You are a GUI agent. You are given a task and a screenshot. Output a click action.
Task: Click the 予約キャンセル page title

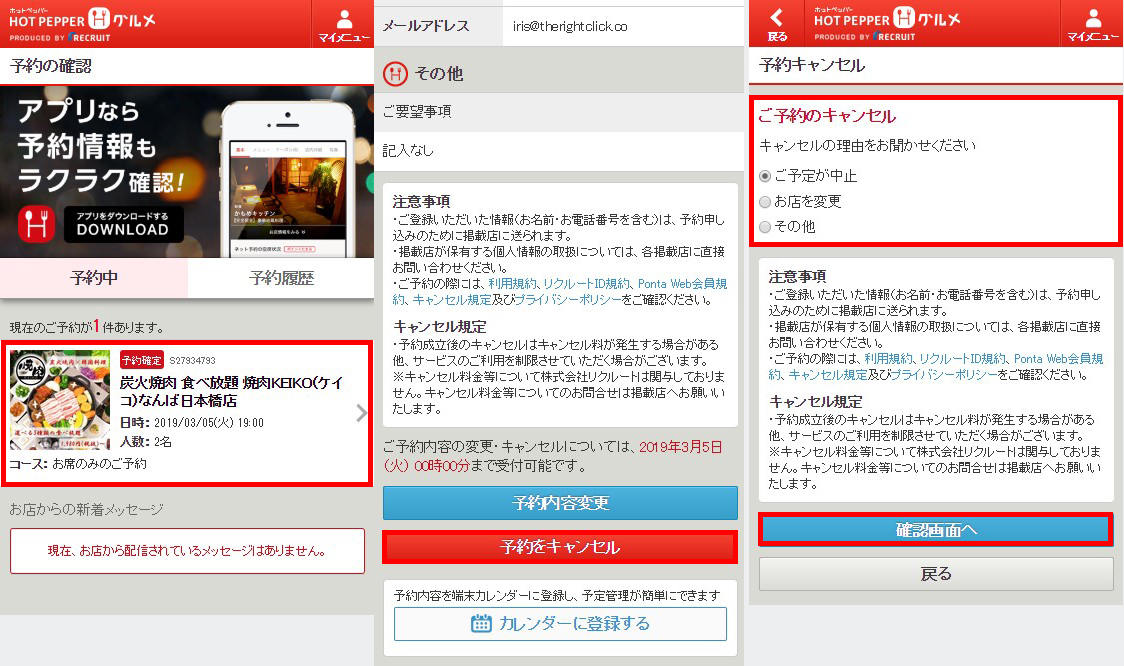812,65
